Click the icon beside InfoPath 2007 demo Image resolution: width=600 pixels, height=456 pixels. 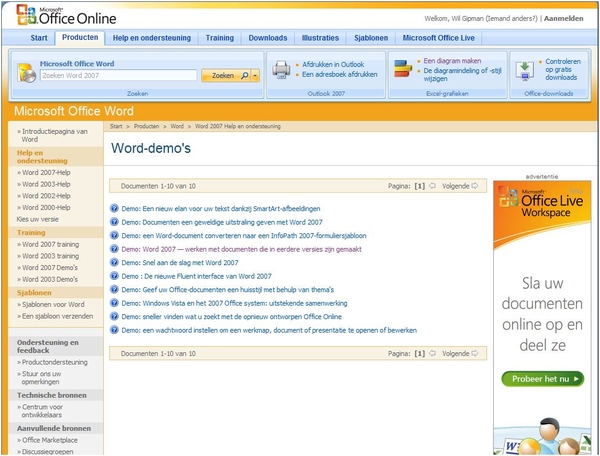tap(114, 235)
